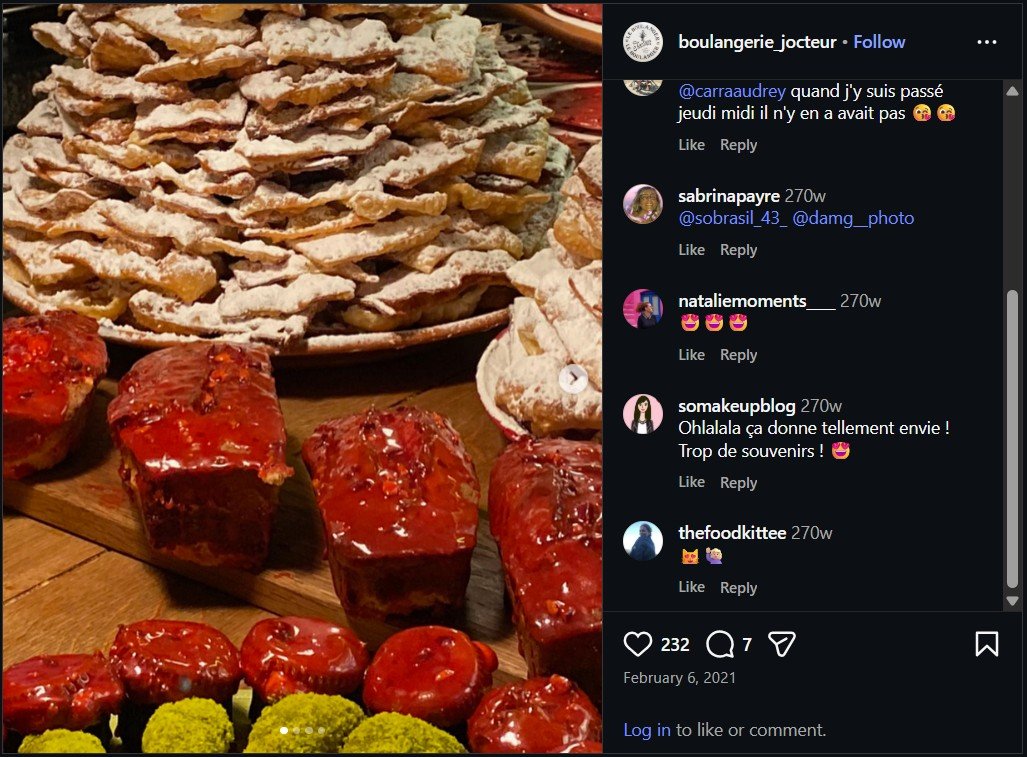Click nataliemoments___'s profile avatar

pyautogui.click(x=643, y=309)
